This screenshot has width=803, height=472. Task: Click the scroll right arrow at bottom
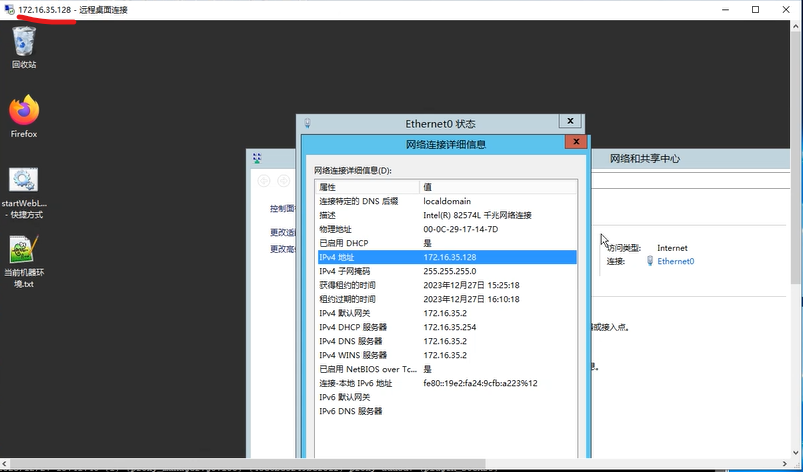click(785, 464)
